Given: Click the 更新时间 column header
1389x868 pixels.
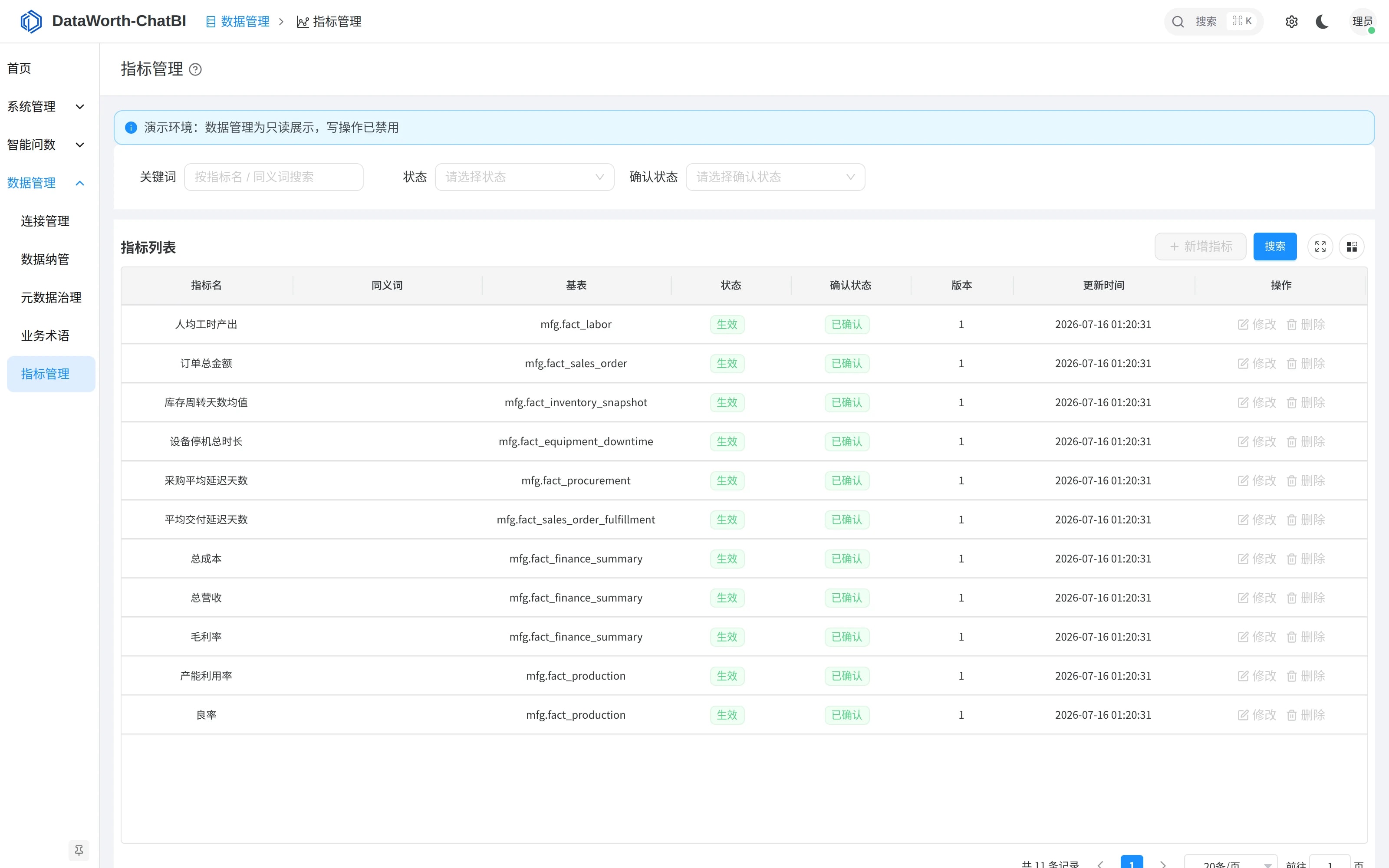Looking at the screenshot, I should coord(1103,285).
